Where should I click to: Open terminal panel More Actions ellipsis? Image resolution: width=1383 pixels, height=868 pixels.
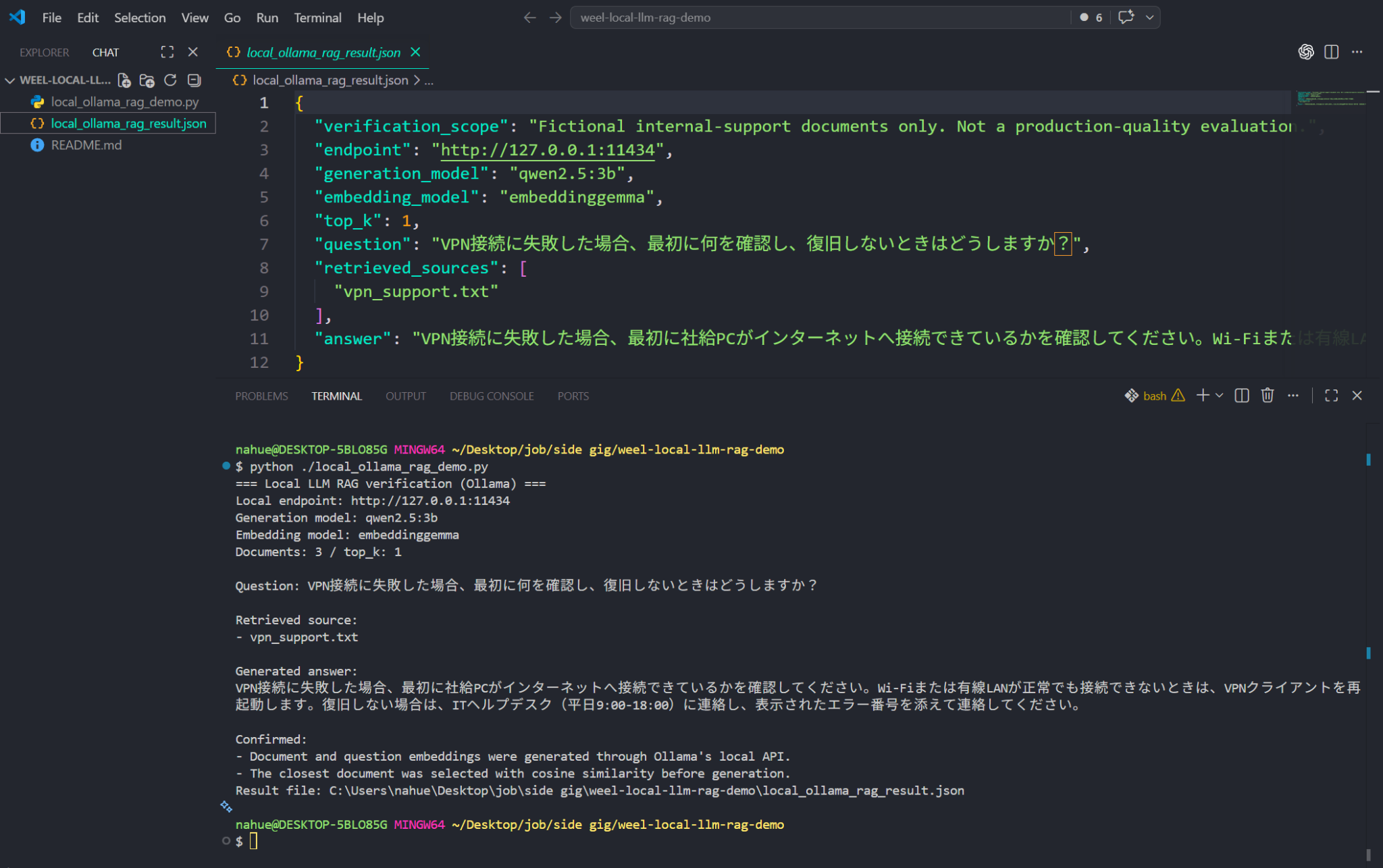pos(1293,396)
